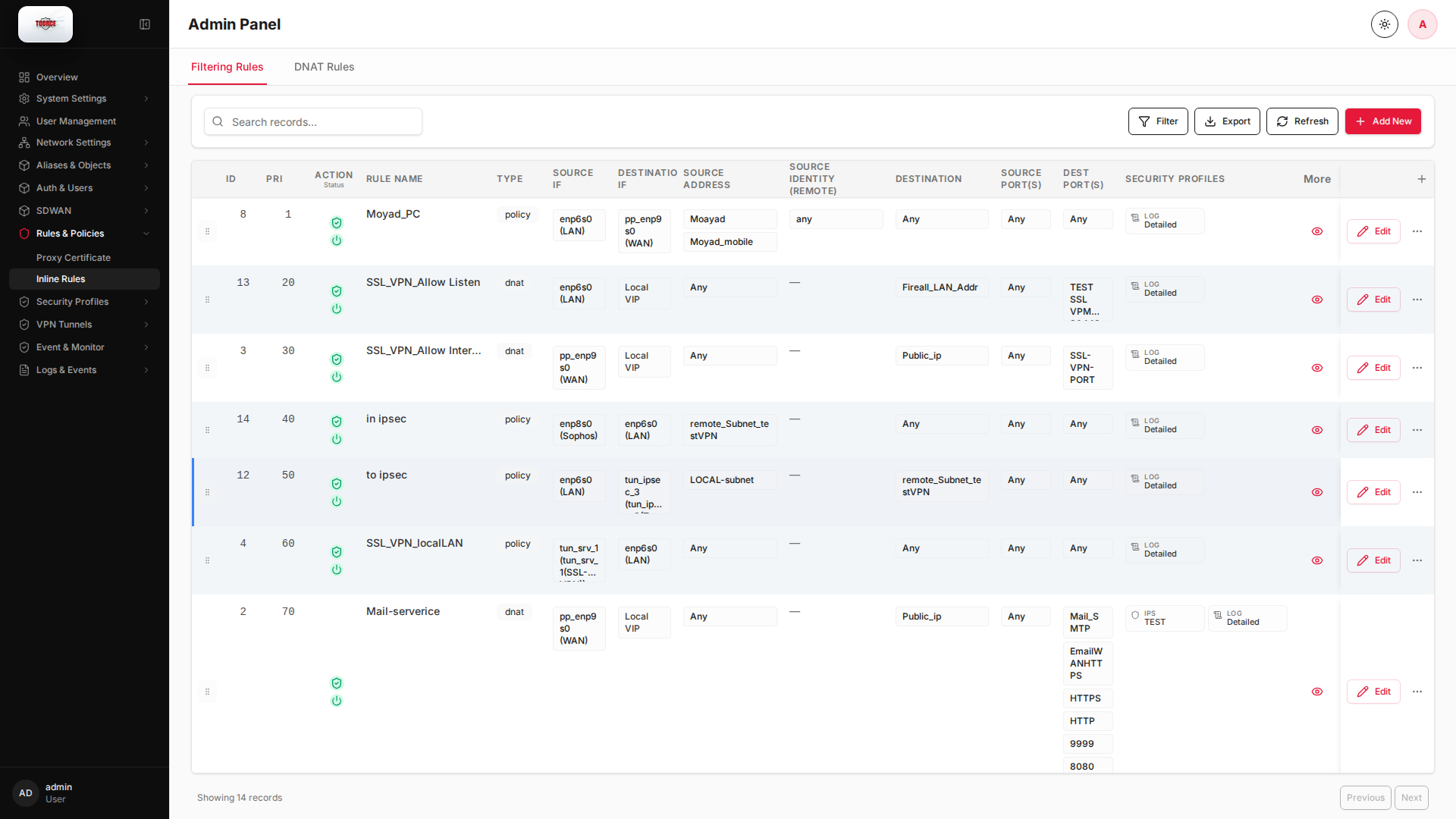Click the drag handle for Moyad_PC row

tap(207, 231)
